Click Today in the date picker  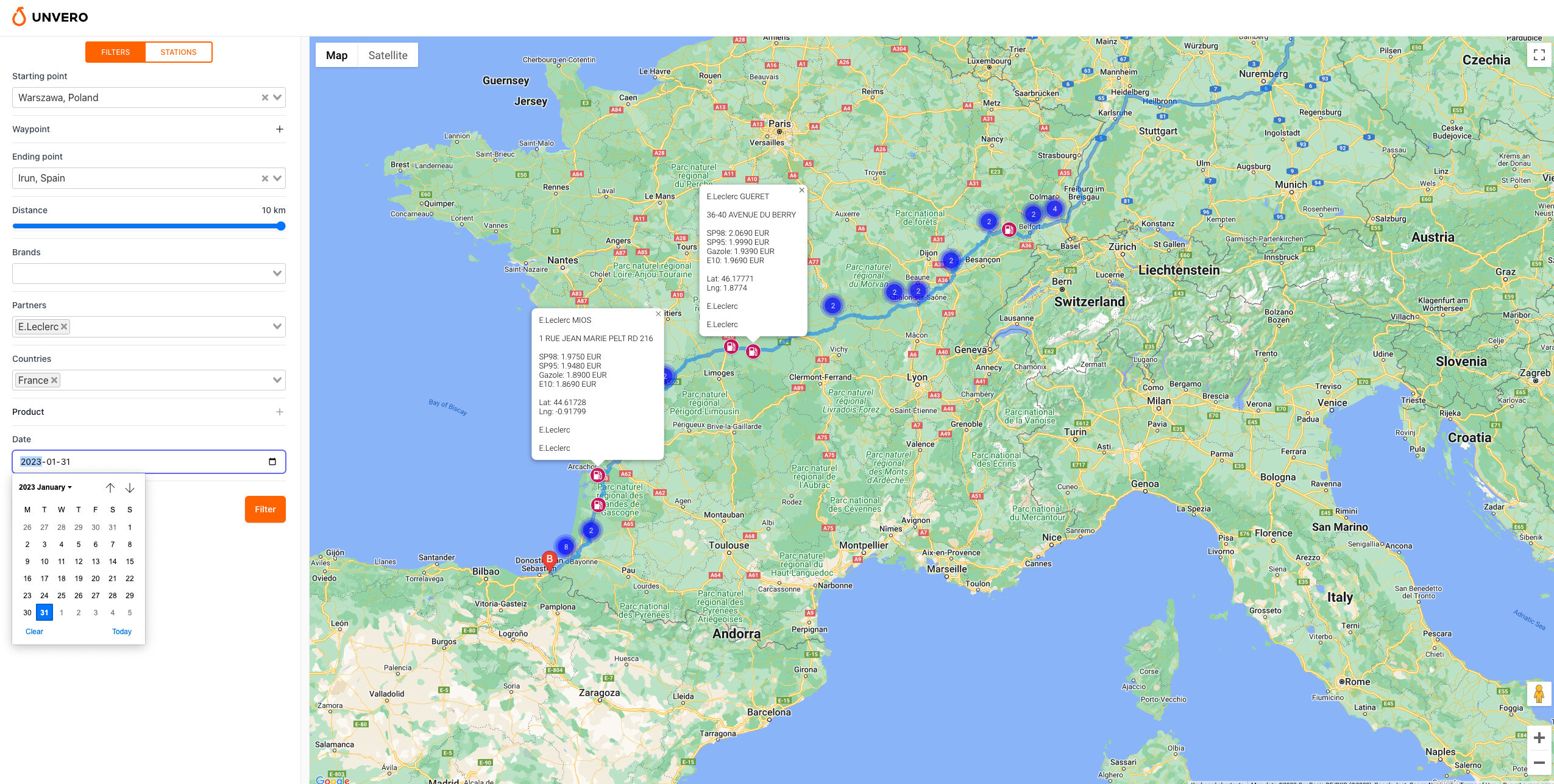[122, 632]
